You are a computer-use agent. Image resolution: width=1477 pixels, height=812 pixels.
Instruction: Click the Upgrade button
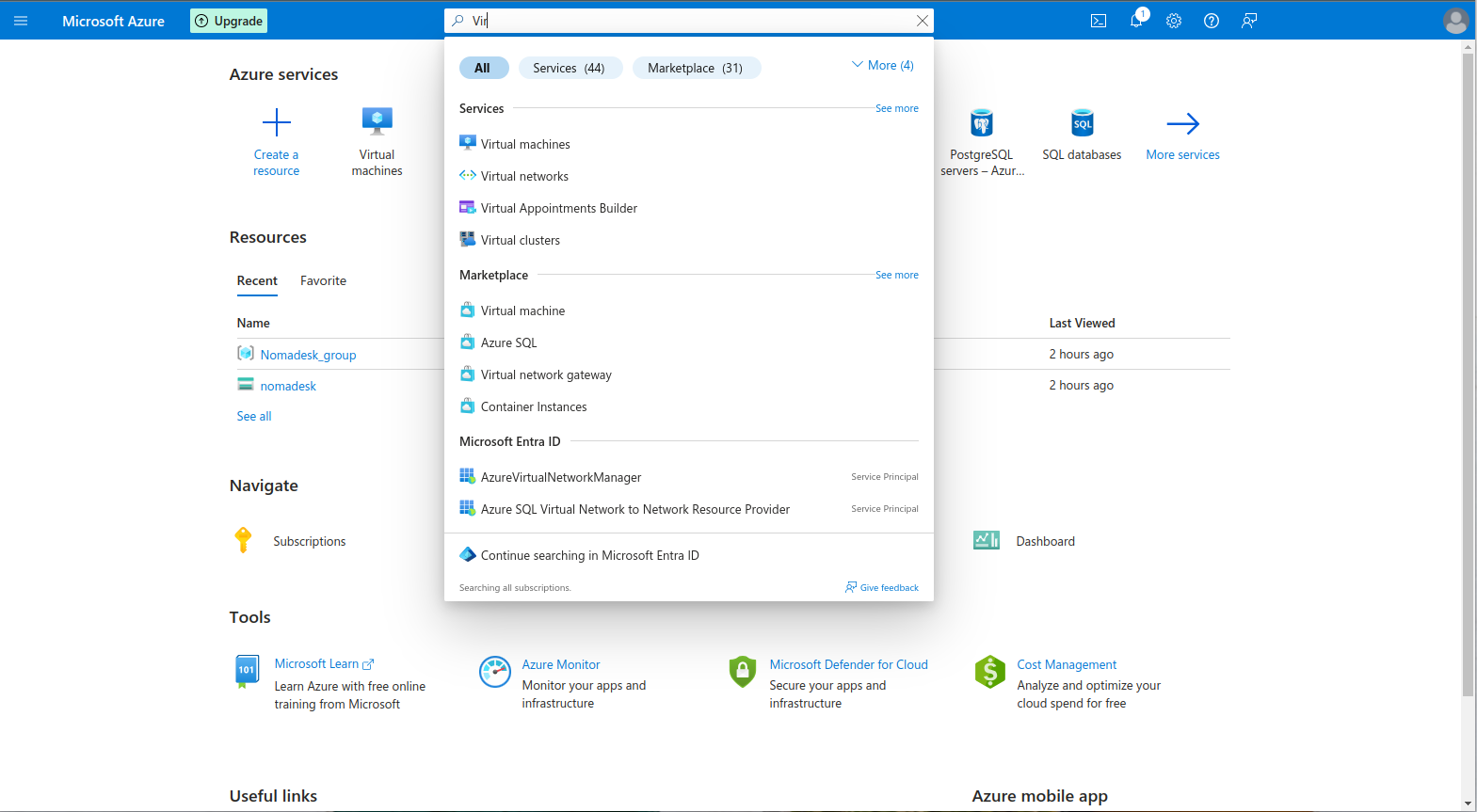229,21
